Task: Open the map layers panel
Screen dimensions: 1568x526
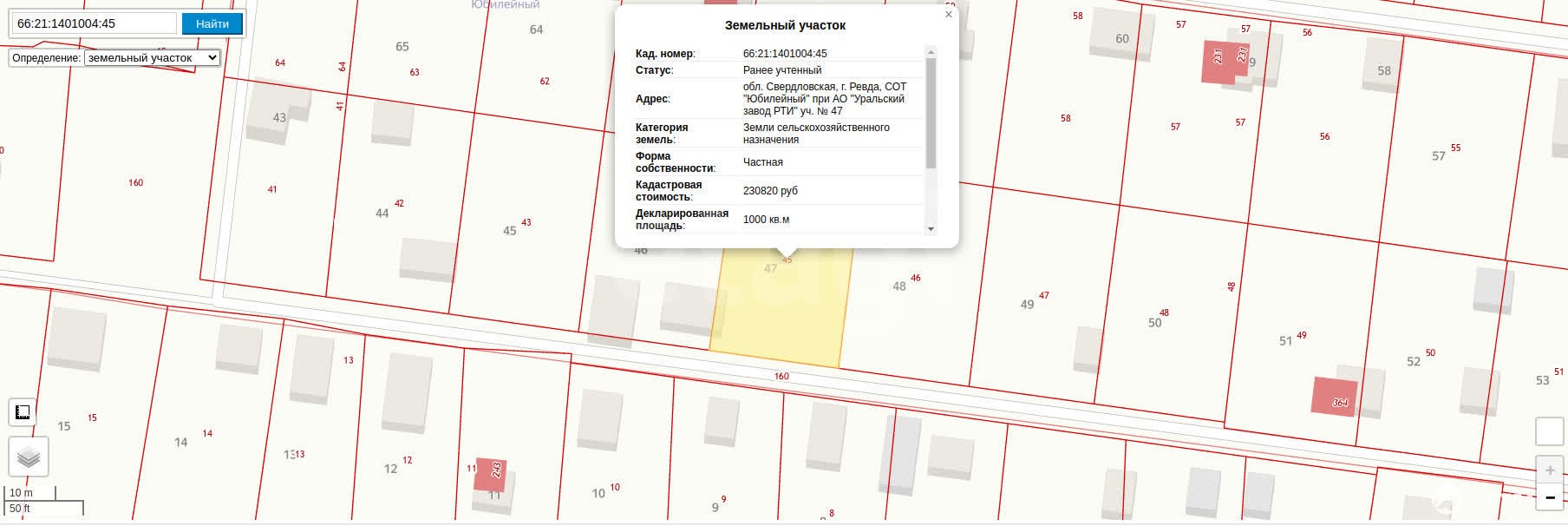Action: (29, 457)
